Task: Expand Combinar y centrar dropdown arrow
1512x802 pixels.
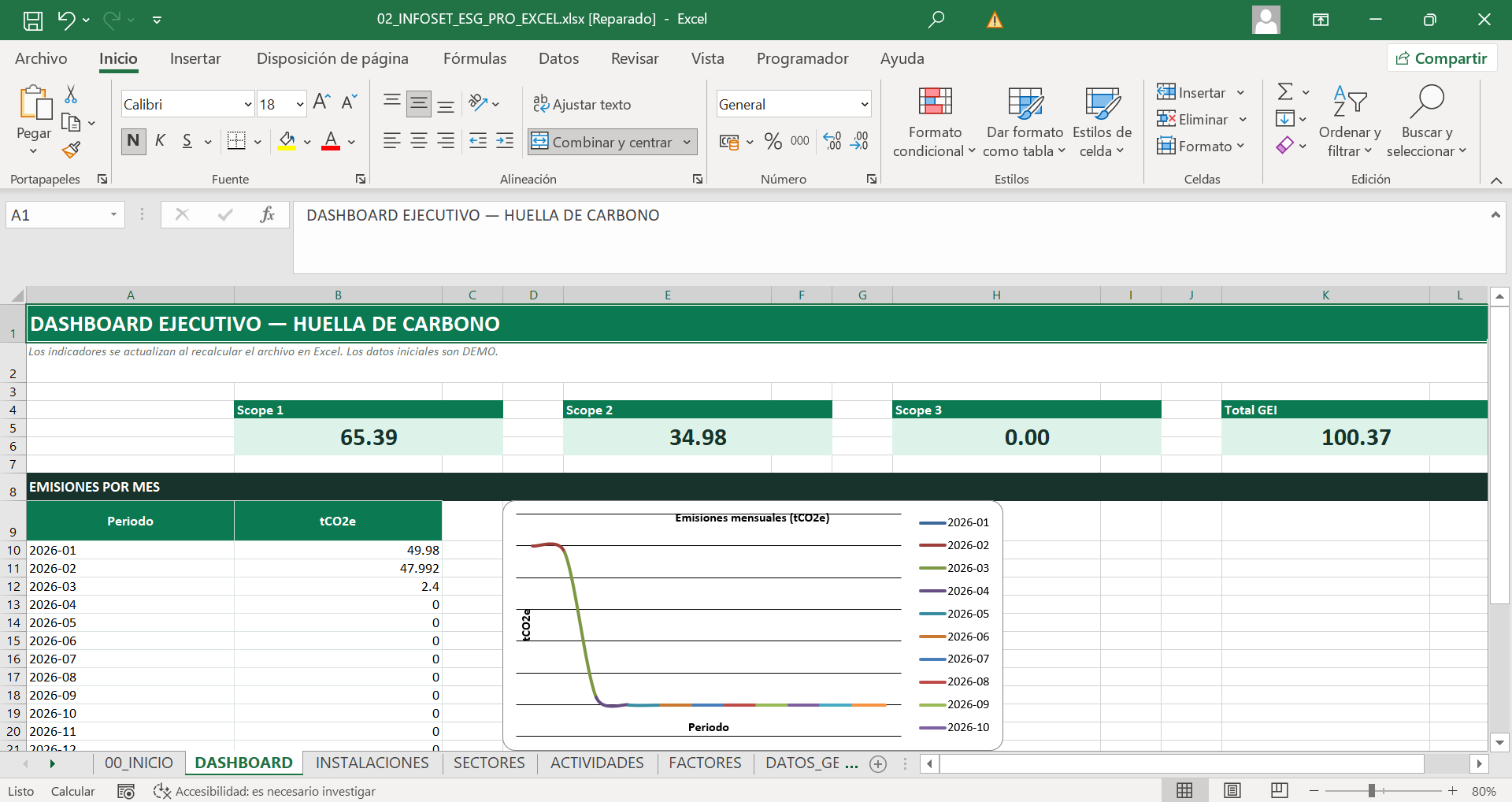Action: [x=687, y=142]
